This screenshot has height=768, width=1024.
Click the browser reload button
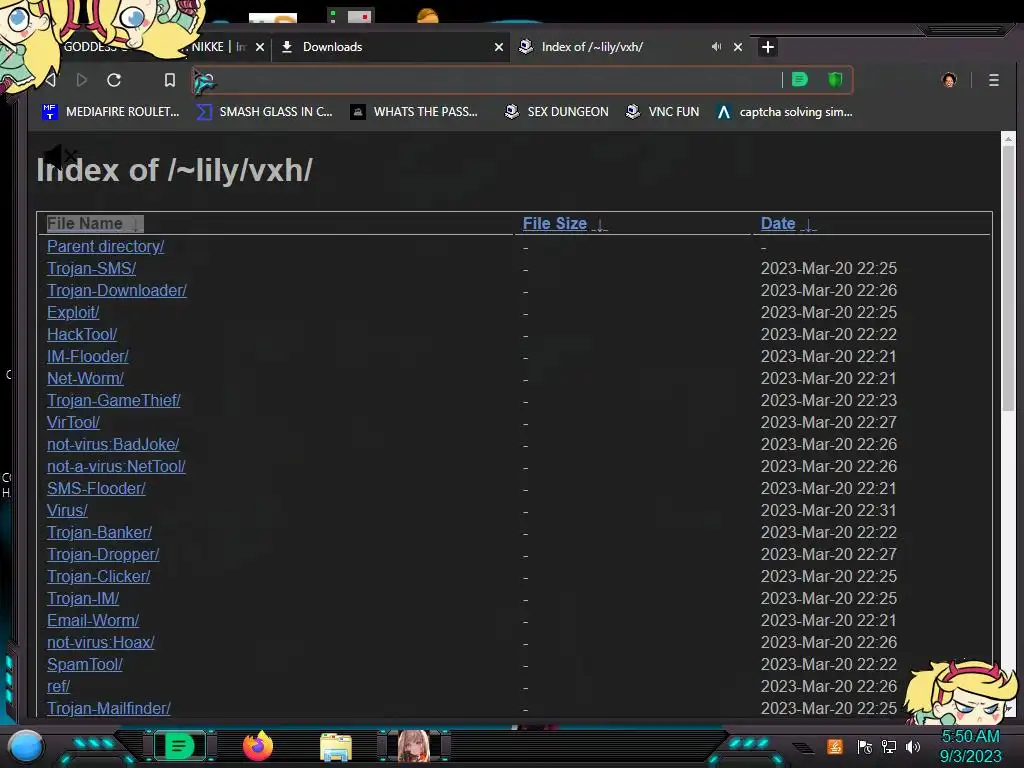114,80
